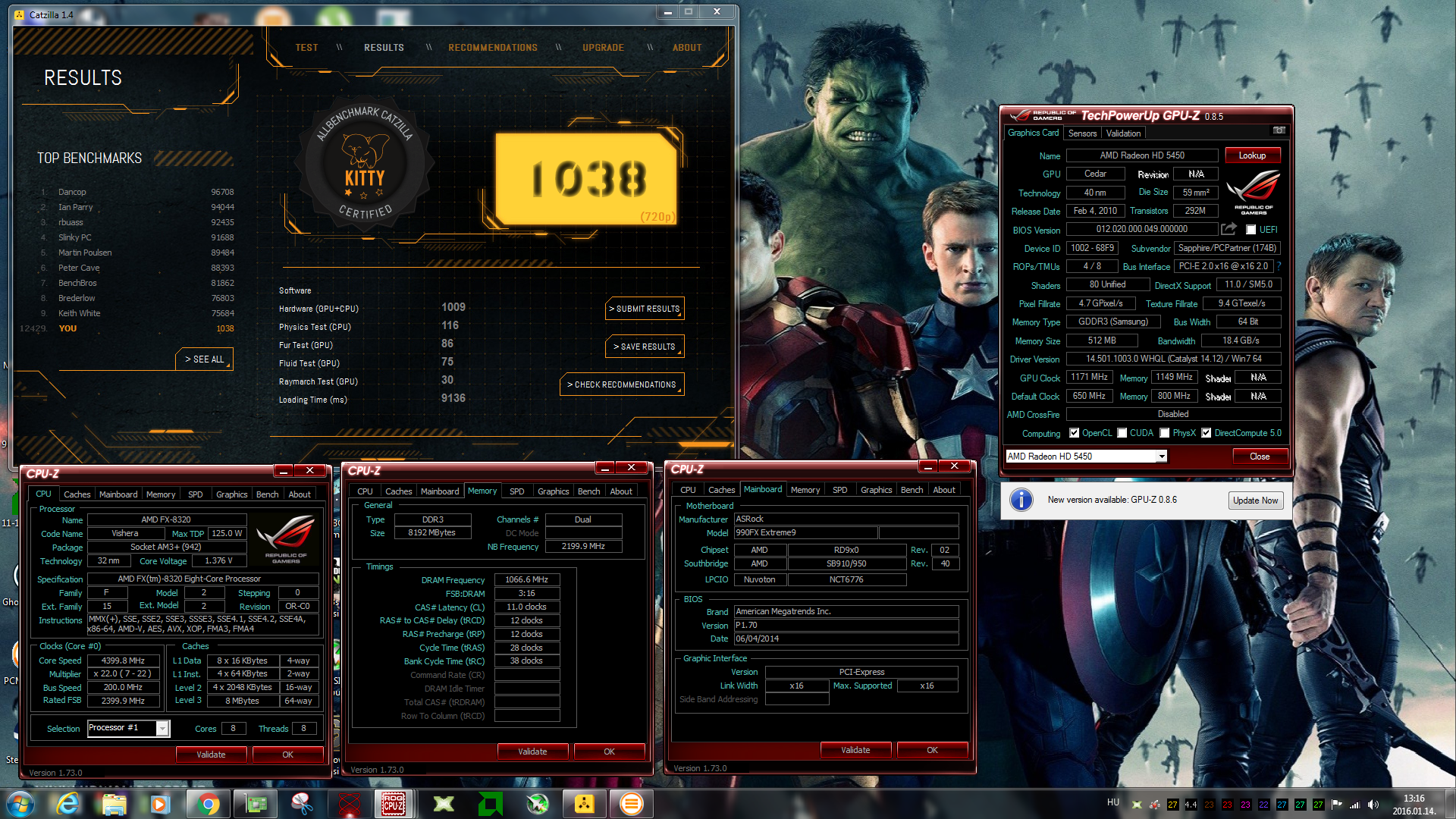Select Dancop in top benchmarks list

coord(136,193)
